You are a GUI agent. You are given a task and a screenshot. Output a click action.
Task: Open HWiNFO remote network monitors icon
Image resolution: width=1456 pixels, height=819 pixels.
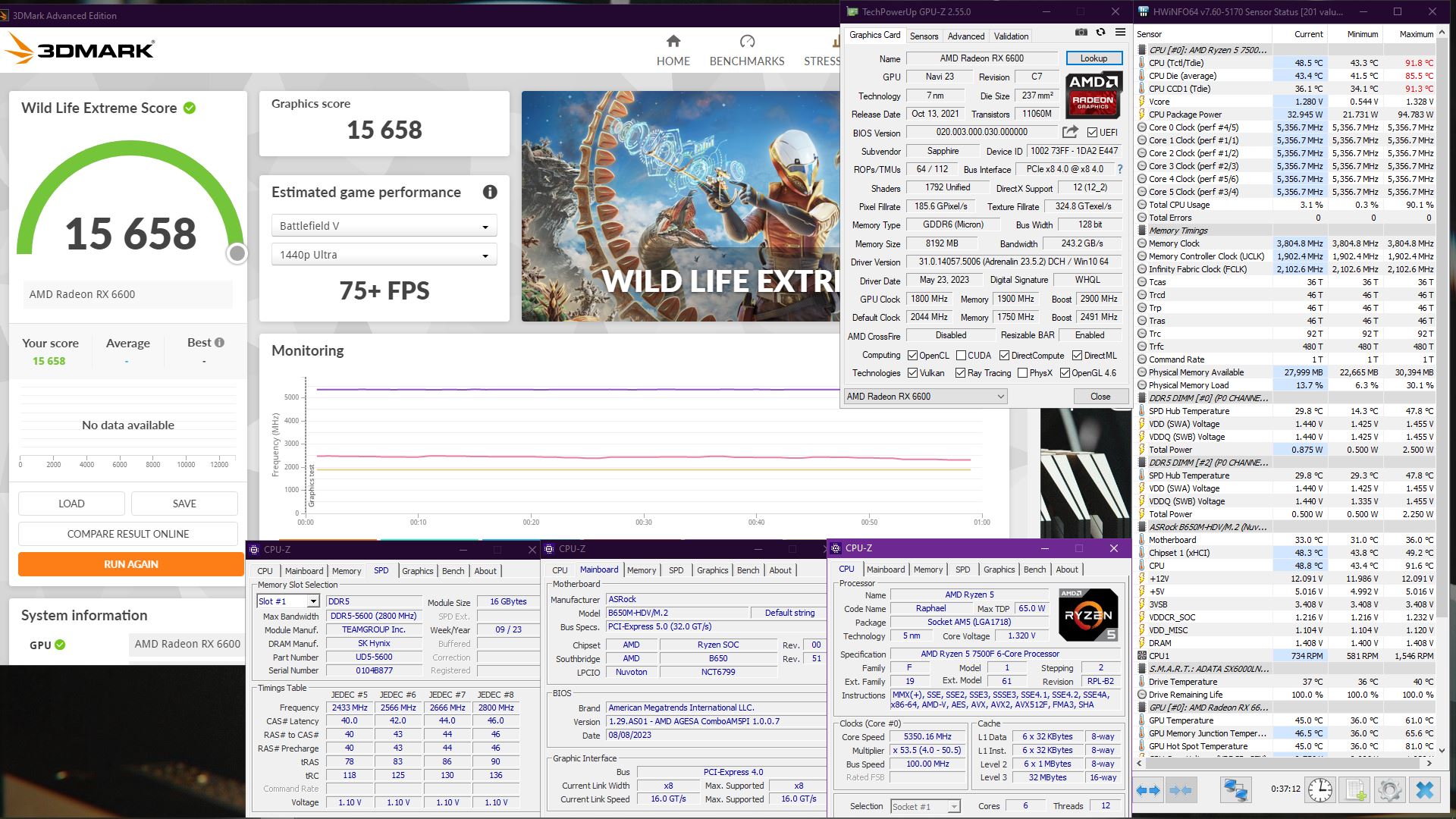(x=1235, y=791)
